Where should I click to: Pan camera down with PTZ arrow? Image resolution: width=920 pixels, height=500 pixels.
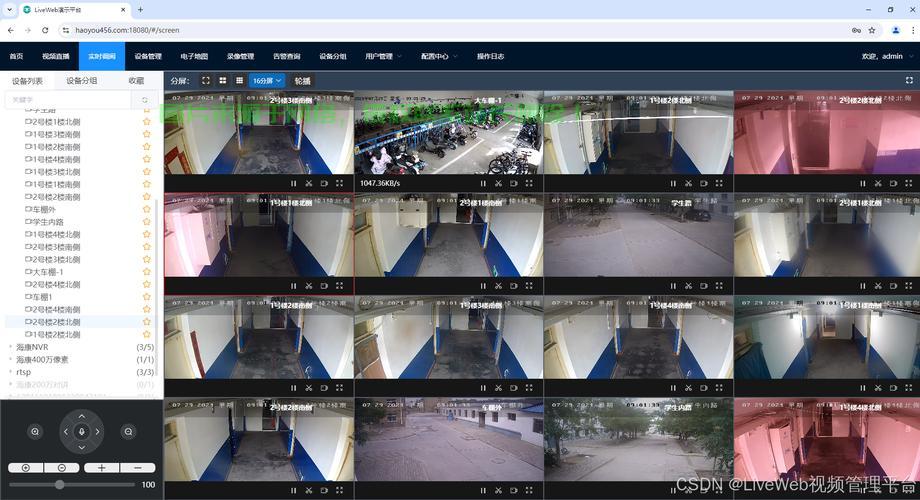pyautogui.click(x=82, y=447)
